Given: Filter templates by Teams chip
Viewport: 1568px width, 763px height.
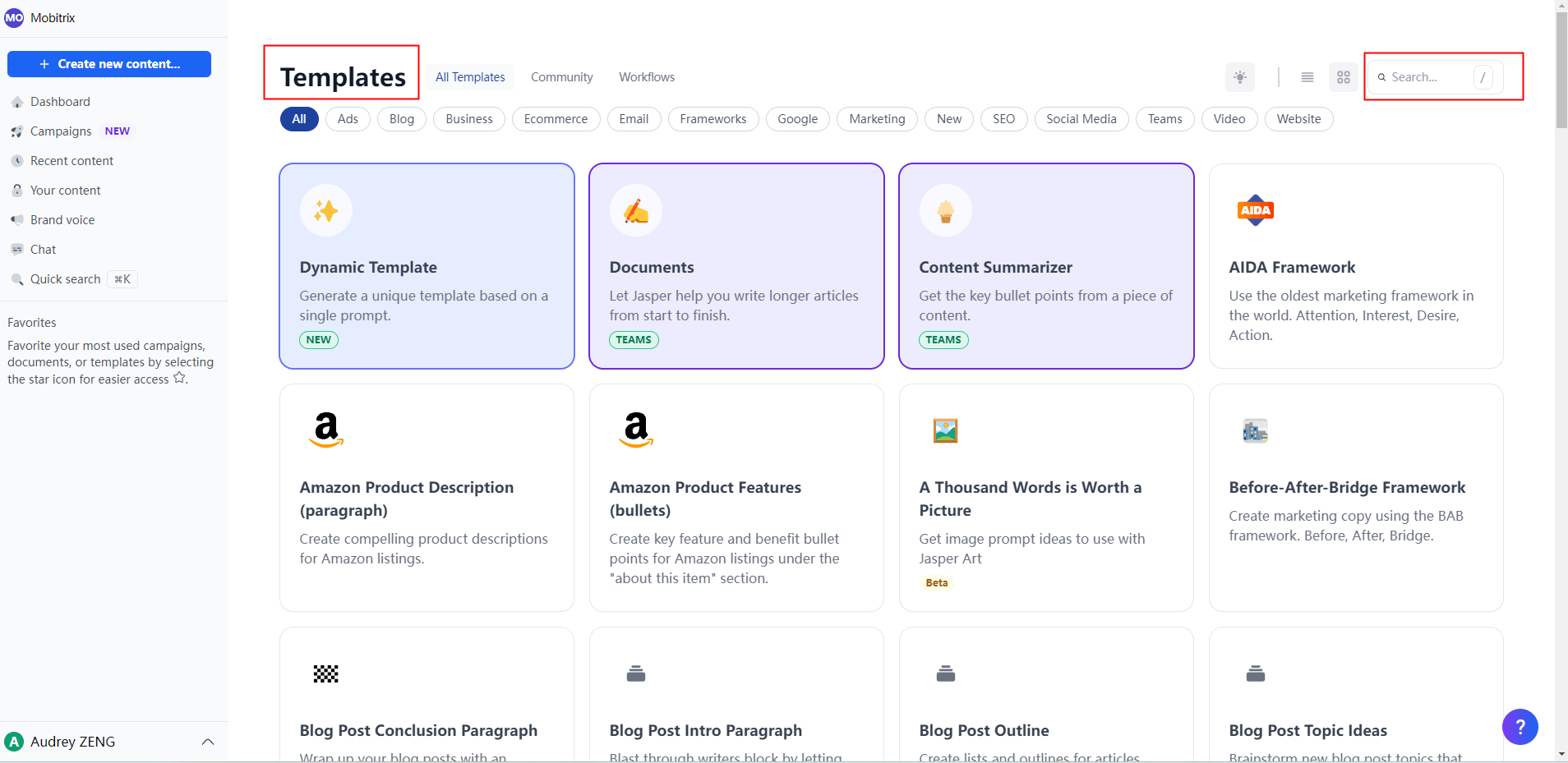Looking at the screenshot, I should 1165,119.
